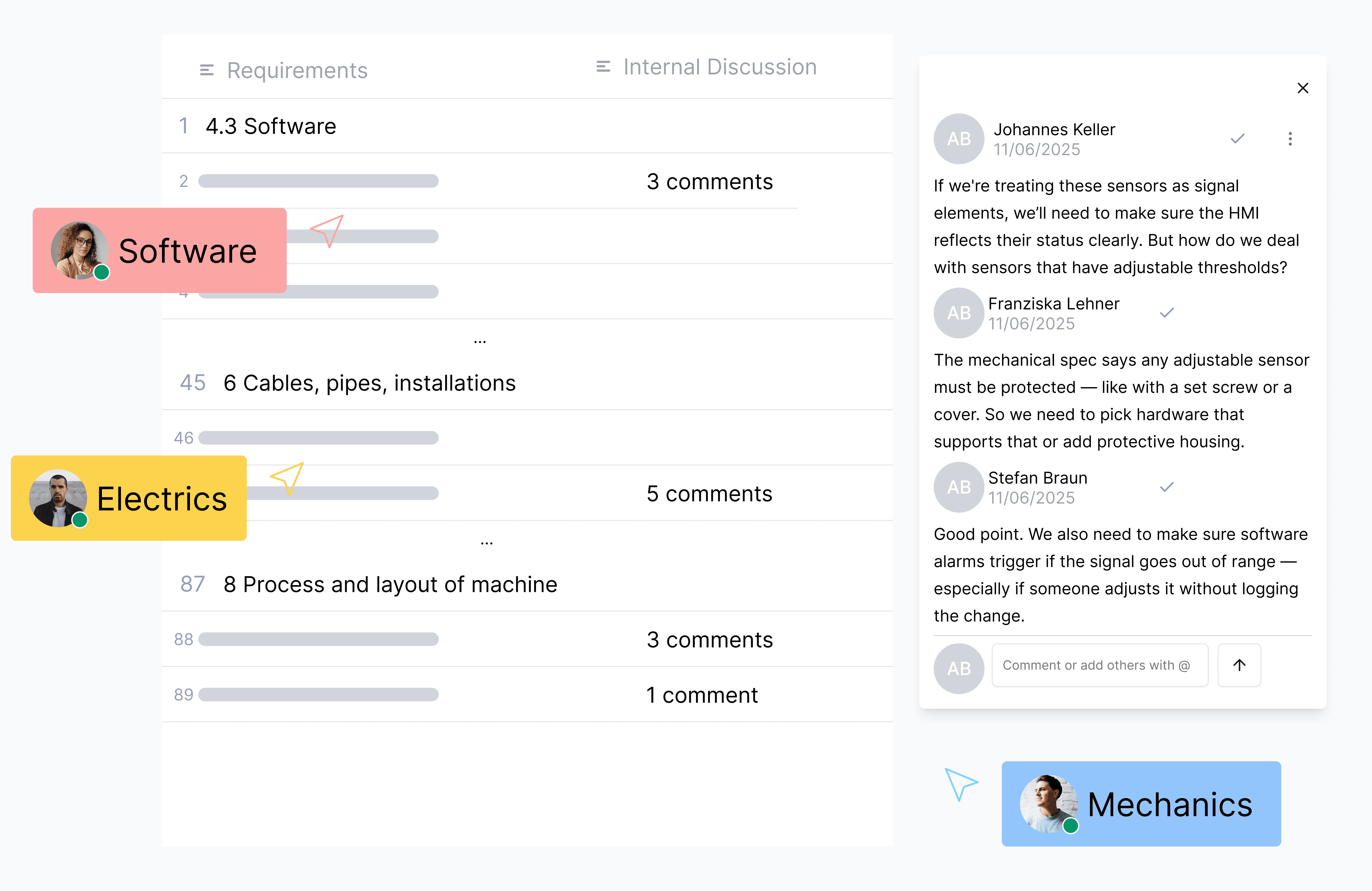Click the Internal Discussion column icon
The image size is (1372, 891).
pos(603,67)
